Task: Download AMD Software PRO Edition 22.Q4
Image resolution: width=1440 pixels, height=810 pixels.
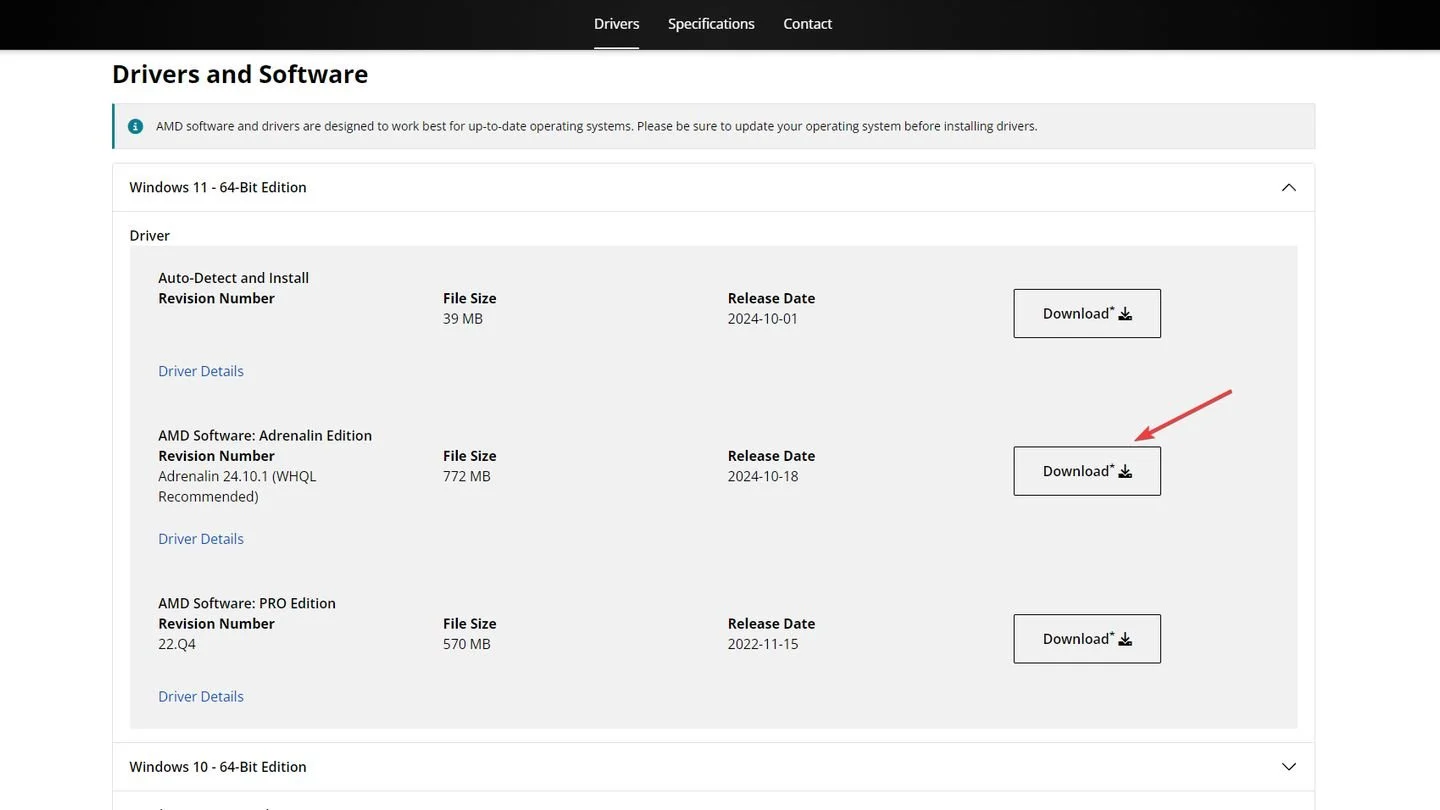Action: (x=1087, y=639)
